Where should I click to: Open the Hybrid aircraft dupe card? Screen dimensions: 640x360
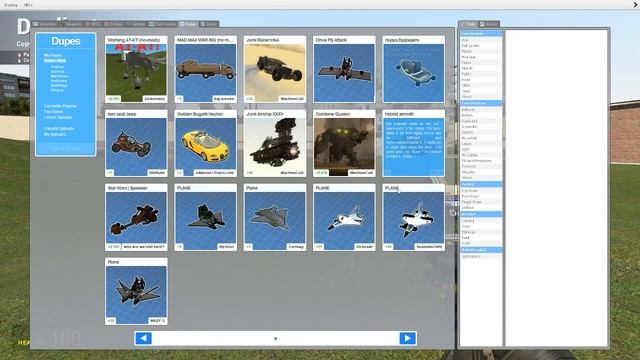[413, 143]
